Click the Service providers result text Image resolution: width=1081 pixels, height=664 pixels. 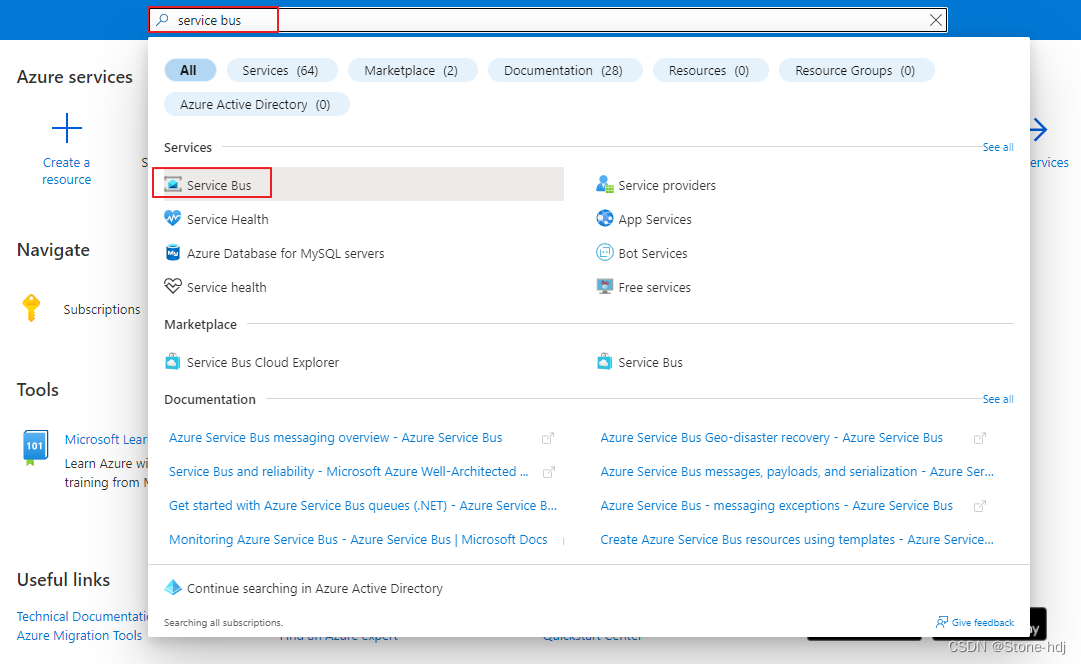pyautogui.click(x=667, y=185)
